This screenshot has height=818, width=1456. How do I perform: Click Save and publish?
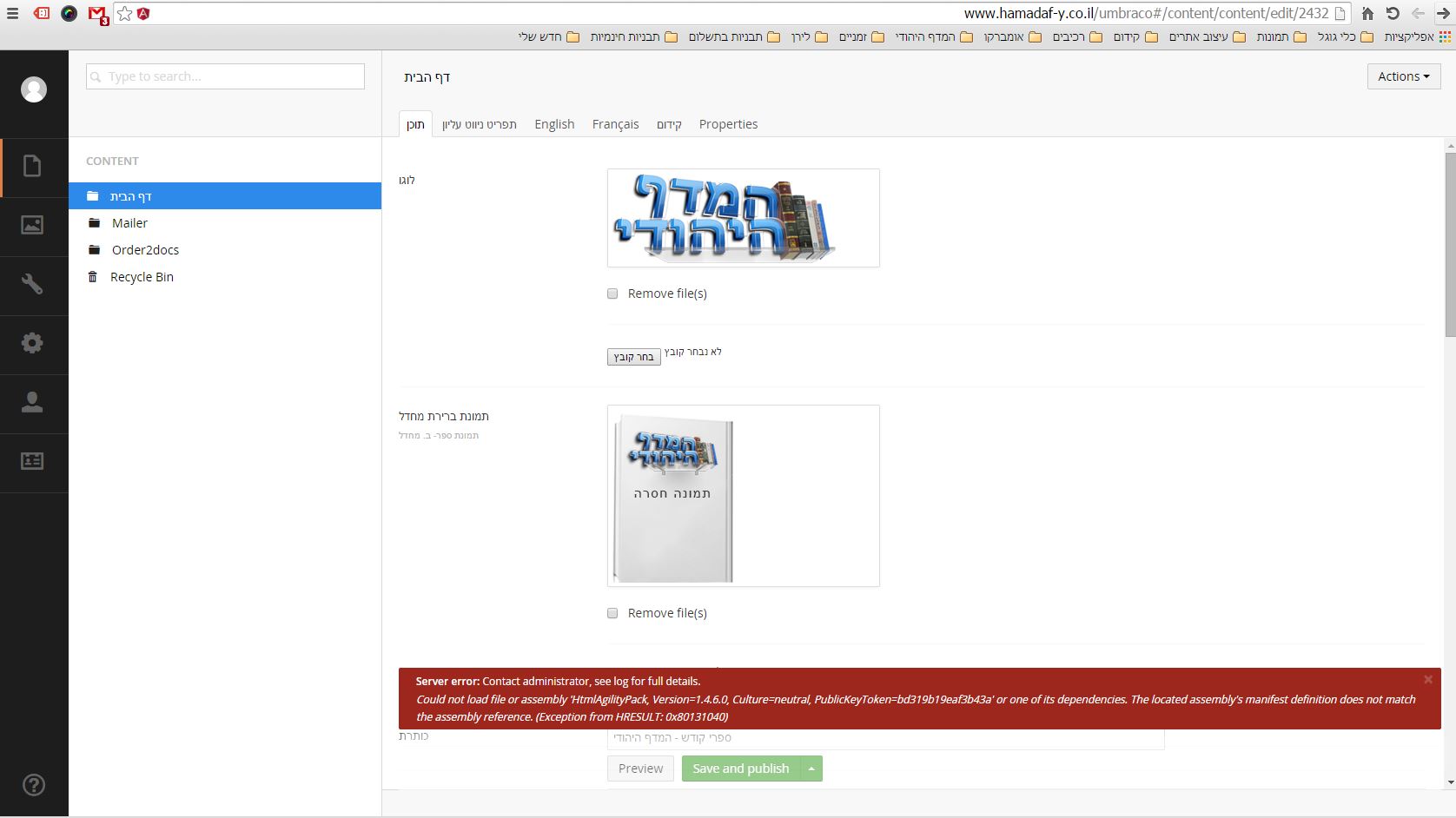click(x=741, y=769)
